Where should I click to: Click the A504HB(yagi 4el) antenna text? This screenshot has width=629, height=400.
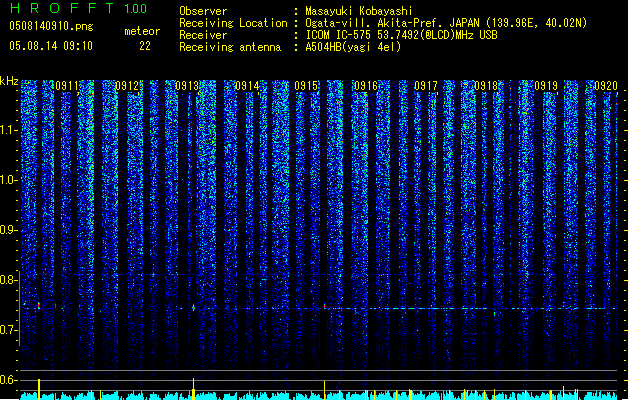[353, 47]
